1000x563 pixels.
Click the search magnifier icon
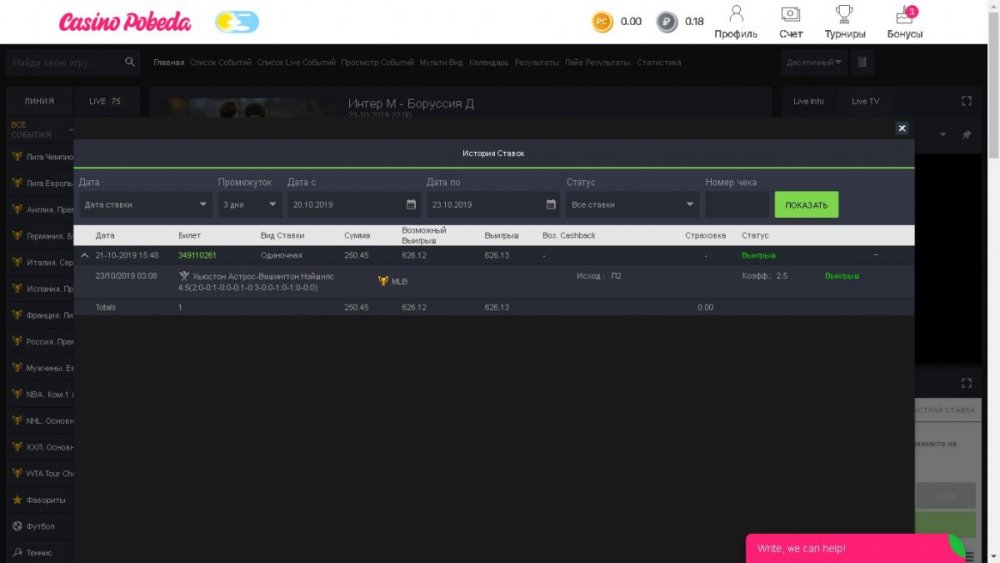pos(130,62)
